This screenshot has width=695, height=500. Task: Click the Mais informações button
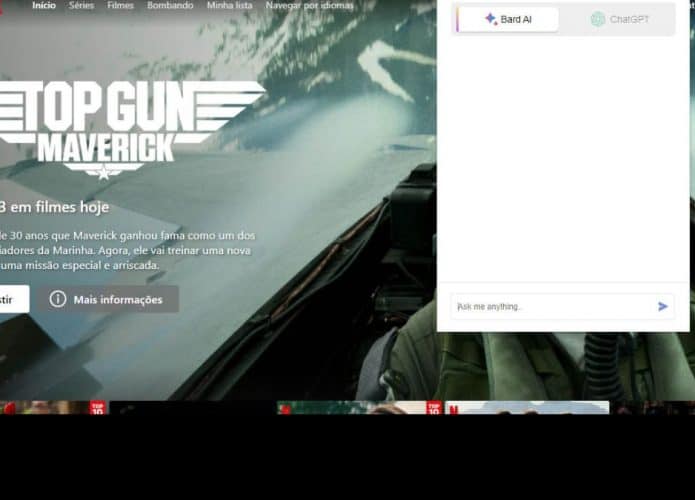pyautogui.click(x=108, y=299)
